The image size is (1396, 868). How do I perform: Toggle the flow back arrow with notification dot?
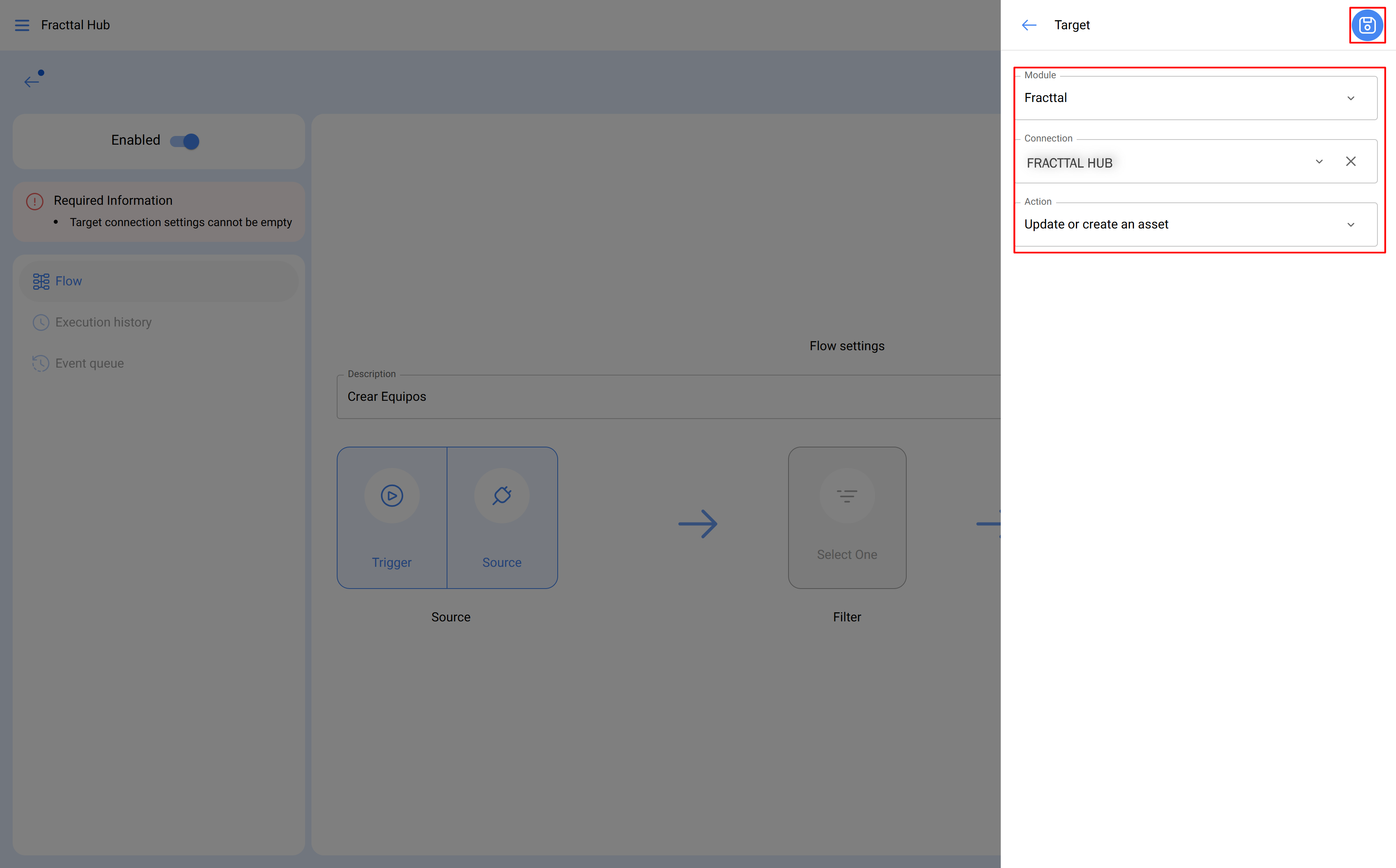coord(32,81)
